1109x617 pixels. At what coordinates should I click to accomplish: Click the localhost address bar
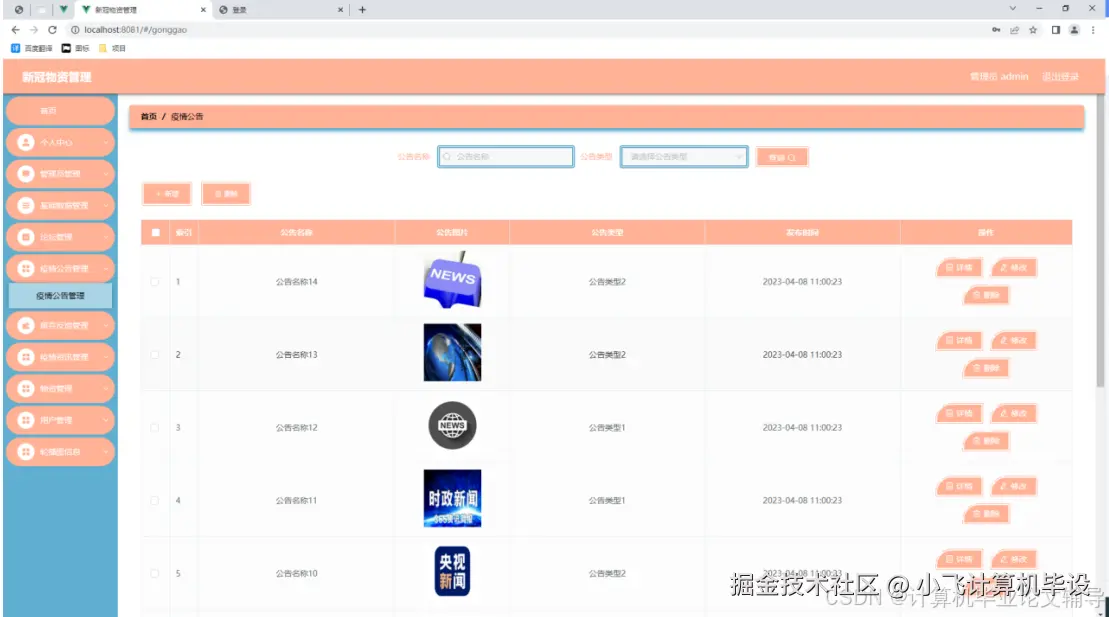523,30
